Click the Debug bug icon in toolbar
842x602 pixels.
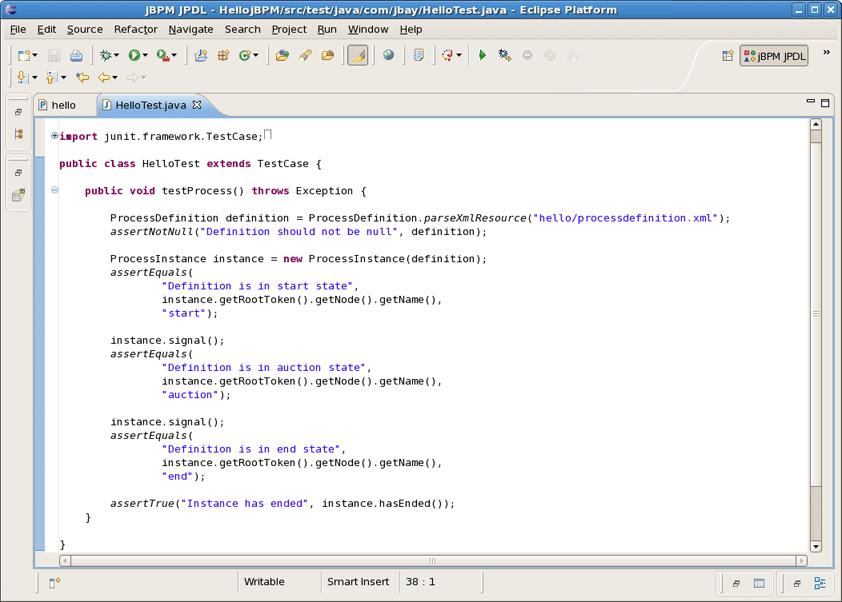tap(105, 56)
